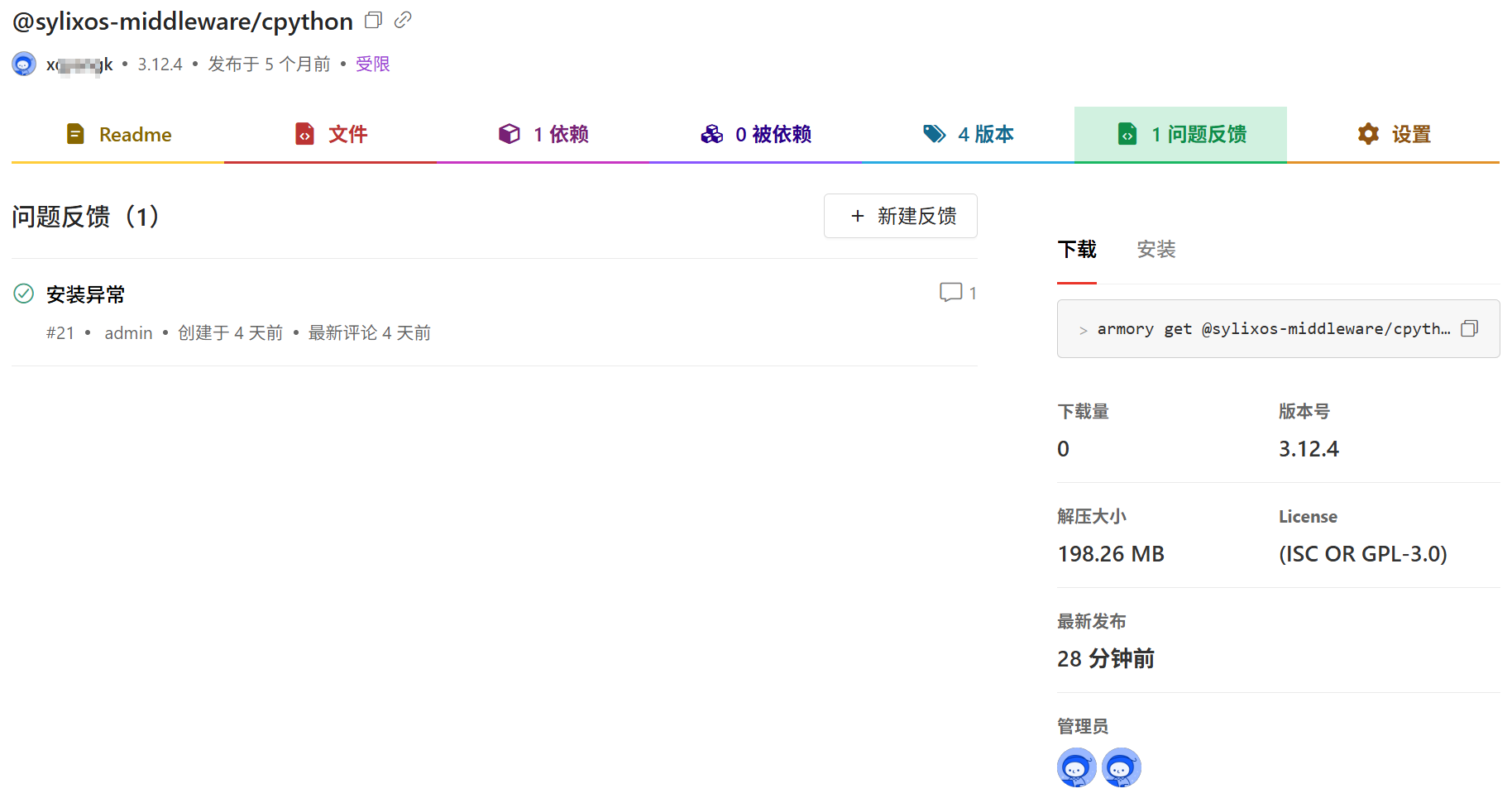Switch to the 文件 tab
The width and height of the screenshot is (1512, 798).
click(331, 134)
